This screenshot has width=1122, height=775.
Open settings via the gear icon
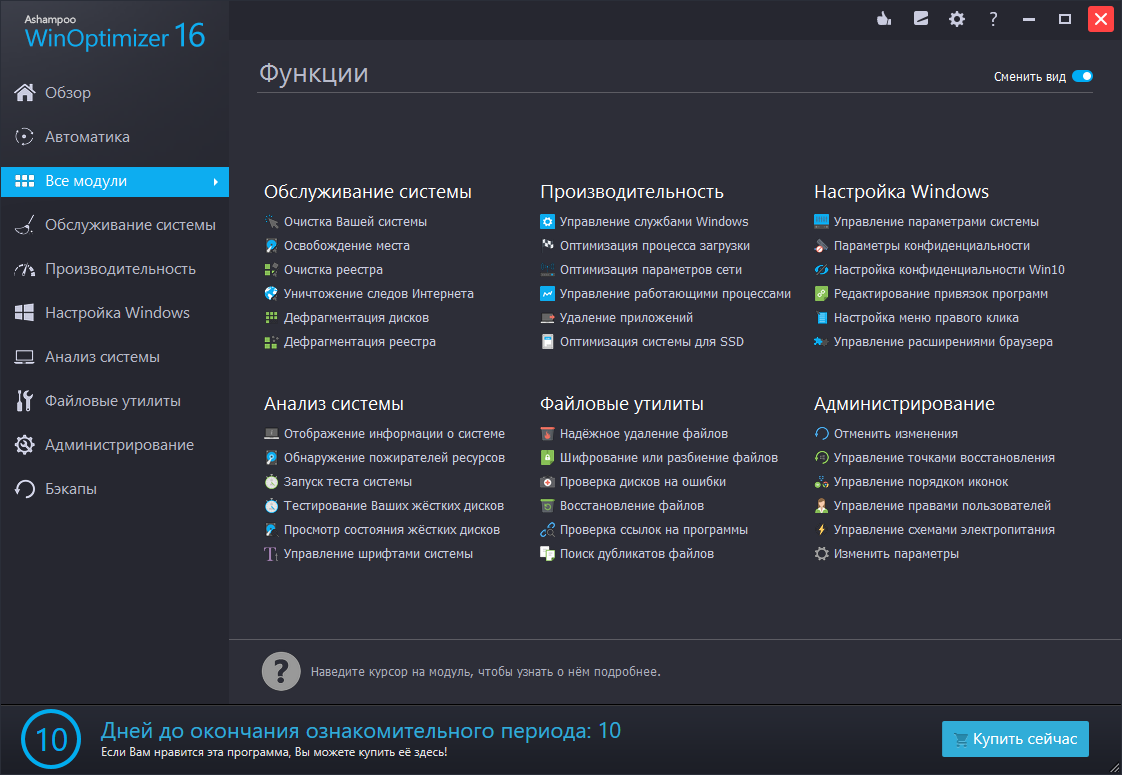[x=957, y=19]
